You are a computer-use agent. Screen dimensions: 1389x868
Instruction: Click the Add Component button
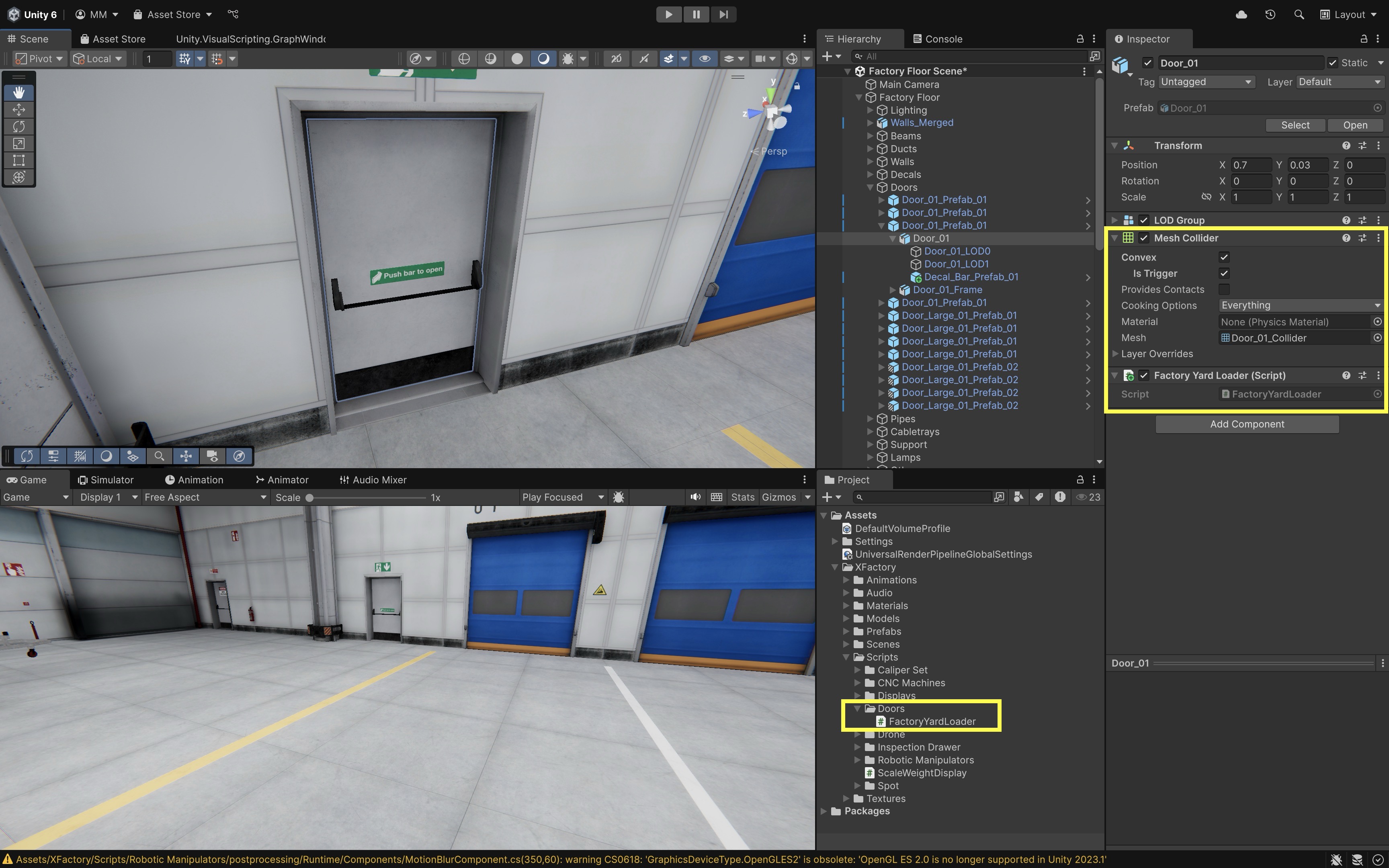point(1247,424)
